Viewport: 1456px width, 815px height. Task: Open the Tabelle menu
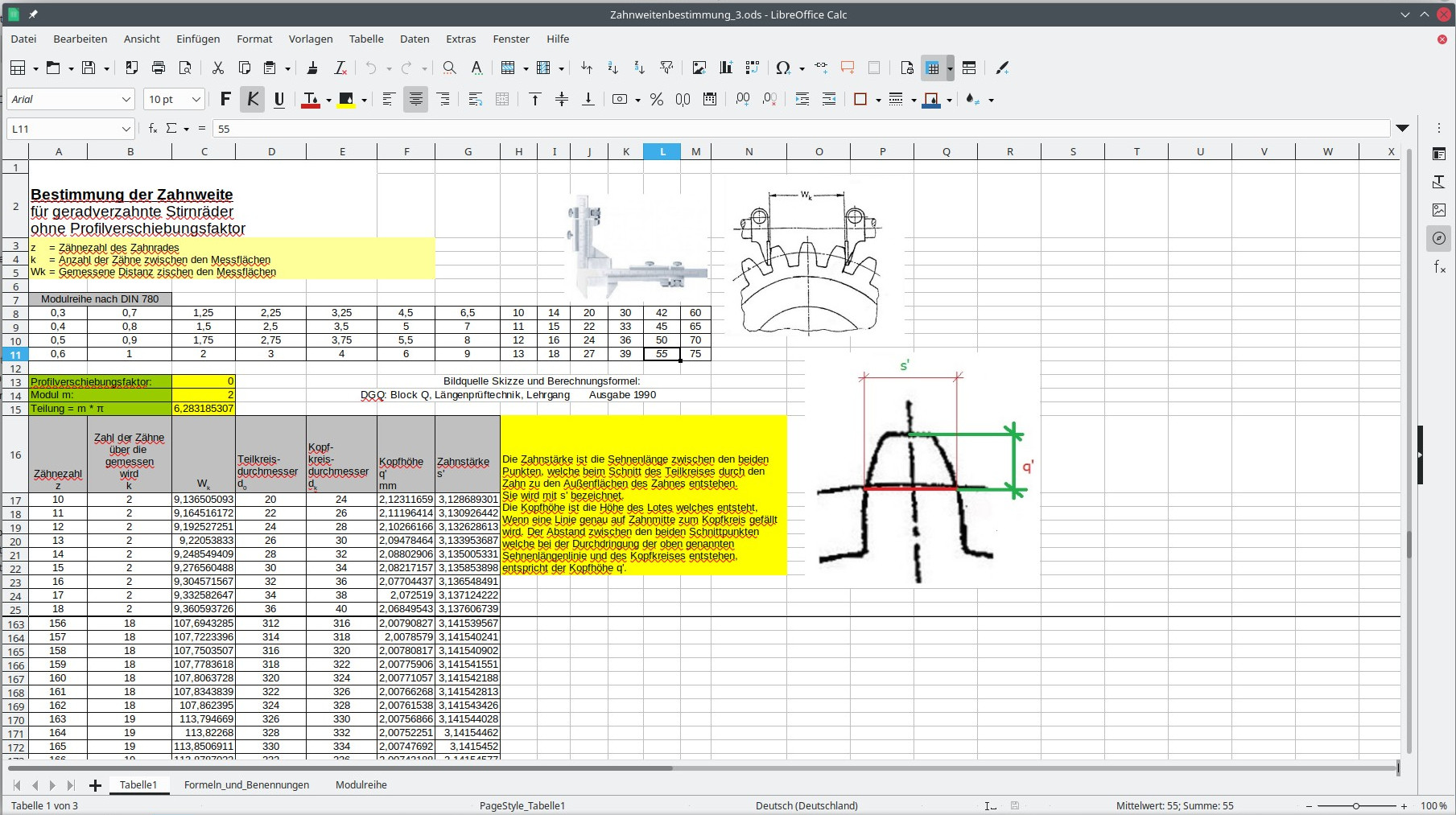pyautogui.click(x=366, y=39)
